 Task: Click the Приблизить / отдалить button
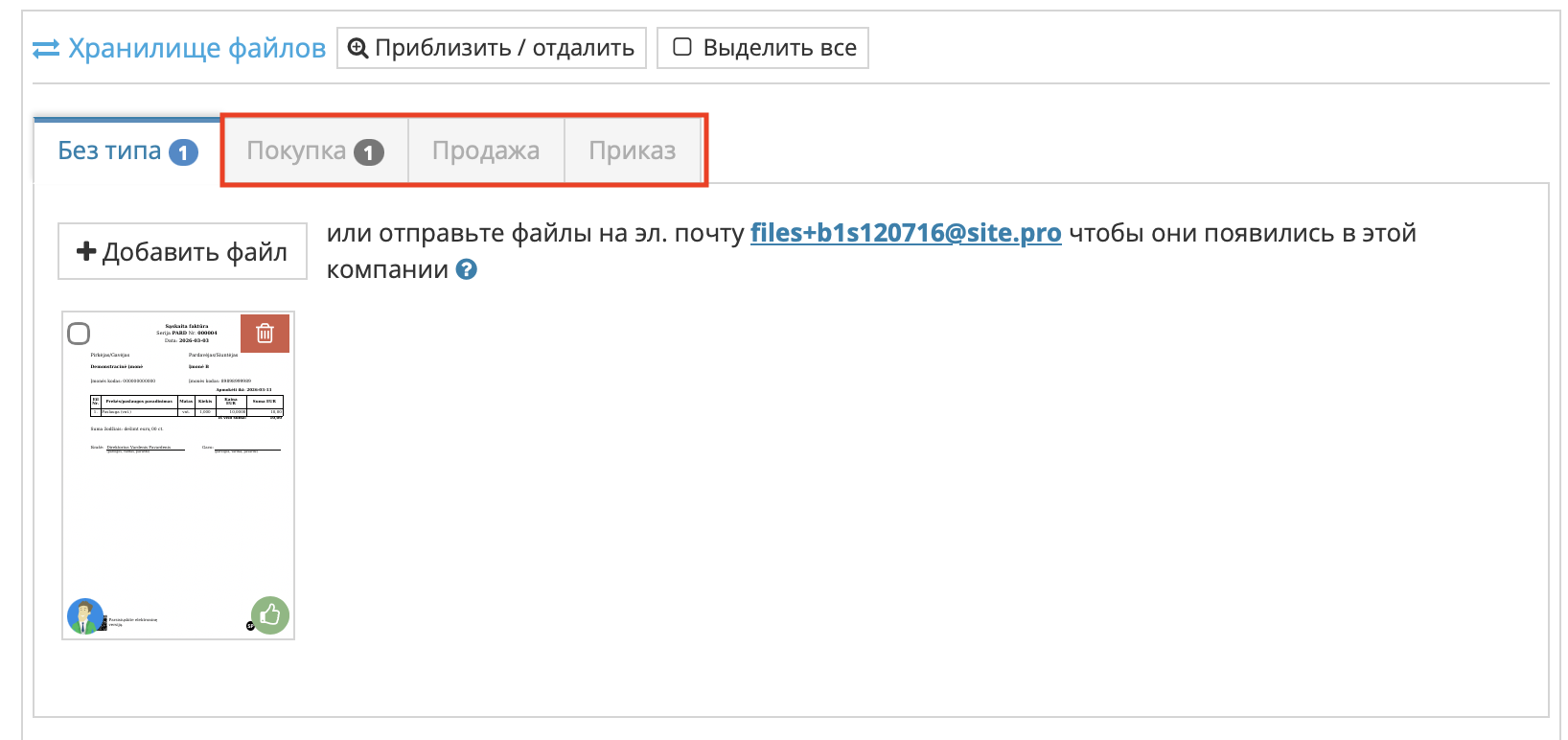(492, 48)
